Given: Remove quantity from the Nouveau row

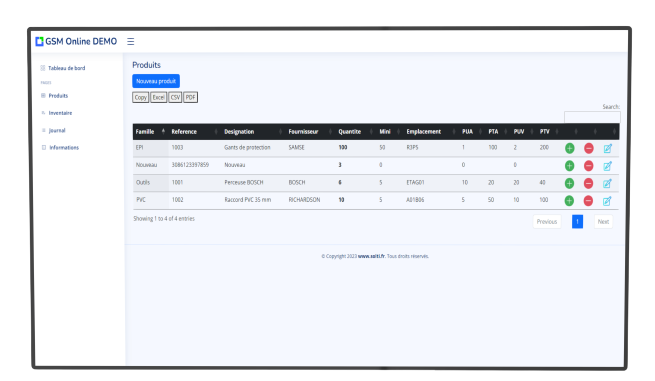Looking at the screenshot, I should pos(589,166).
